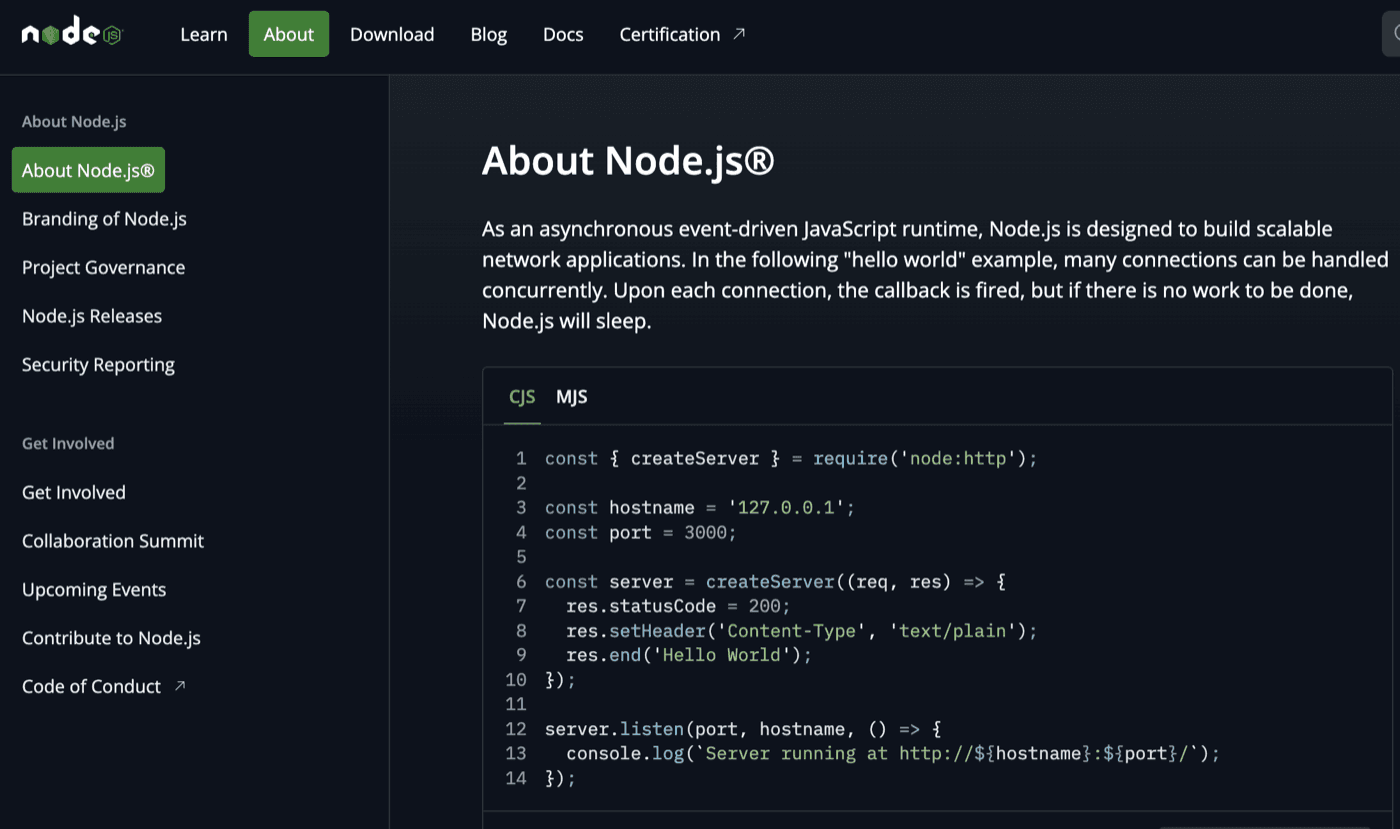Click the res.statusCode = 200 line
This screenshot has width=1400, height=829.
point(678,606)
